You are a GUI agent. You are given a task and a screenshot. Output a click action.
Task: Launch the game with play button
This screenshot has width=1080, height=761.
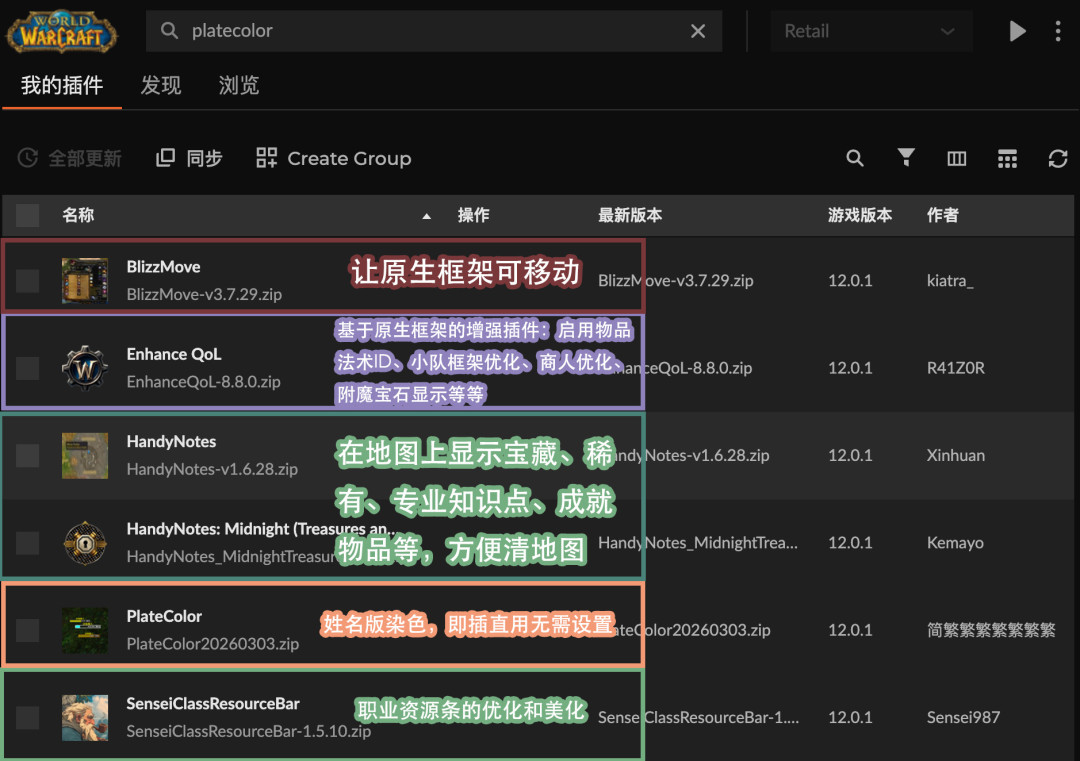point(1017,31)
